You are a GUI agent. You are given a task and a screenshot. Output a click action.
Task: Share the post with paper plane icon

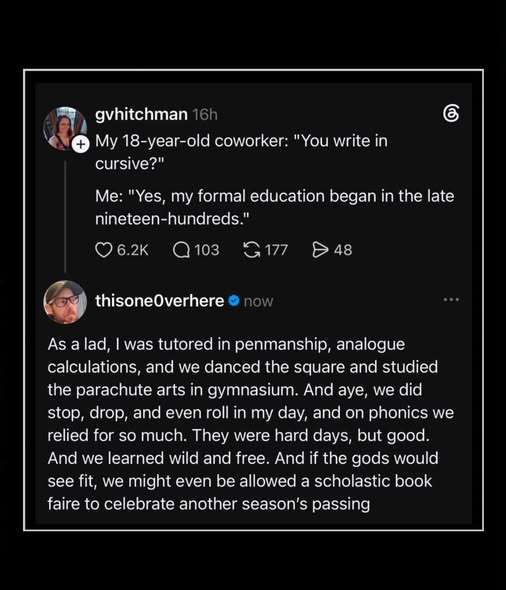coord(320,250)
